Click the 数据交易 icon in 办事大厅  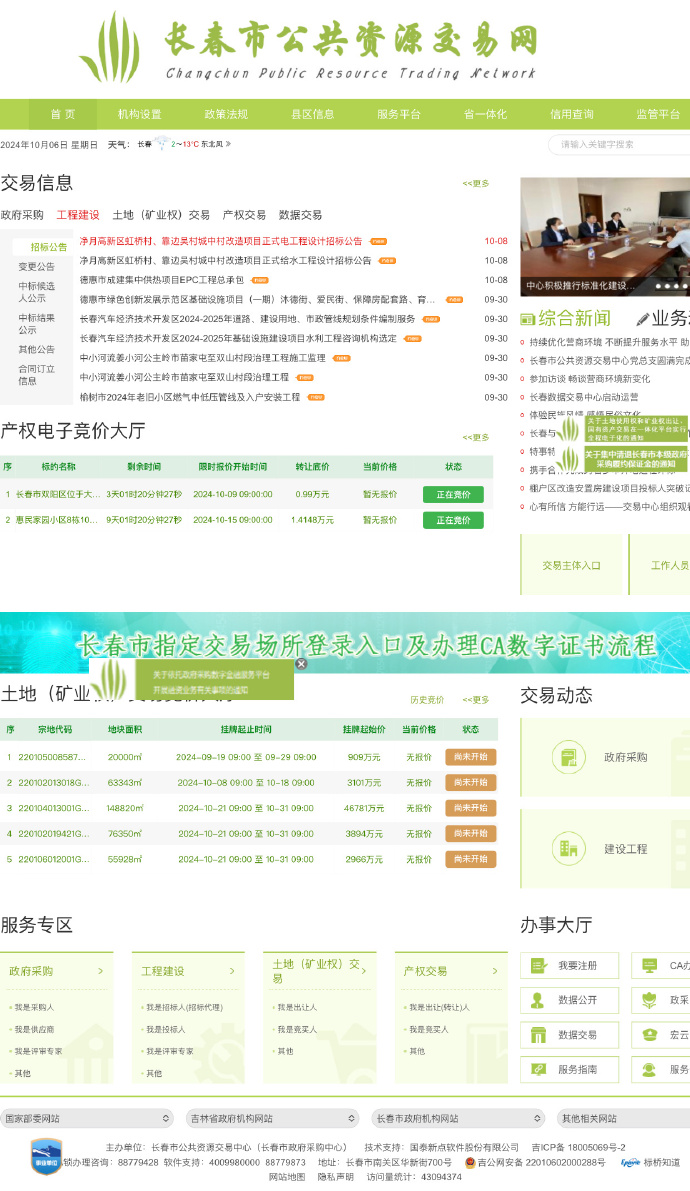[x=539, y=1035]
